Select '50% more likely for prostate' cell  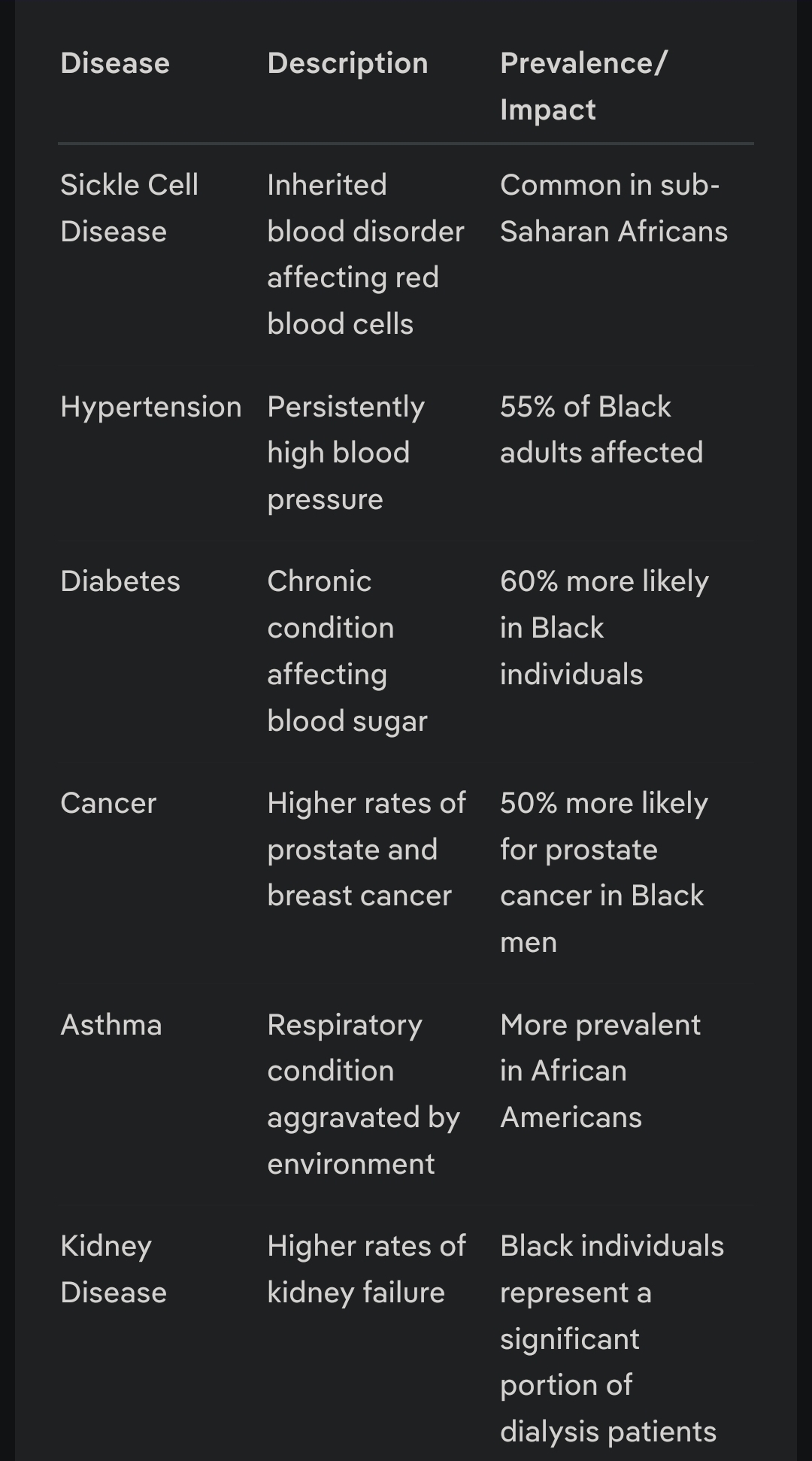click(604, 872)
